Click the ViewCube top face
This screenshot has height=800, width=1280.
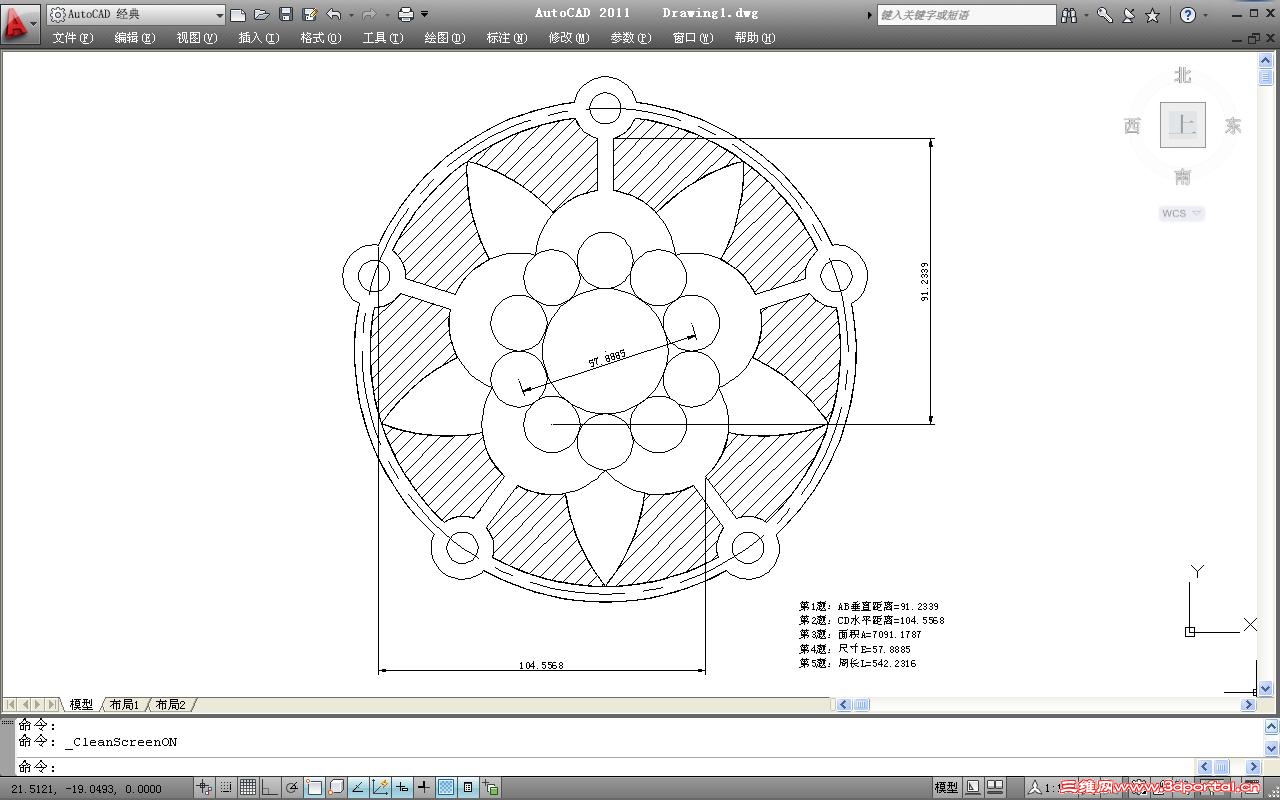[1183, 125]
